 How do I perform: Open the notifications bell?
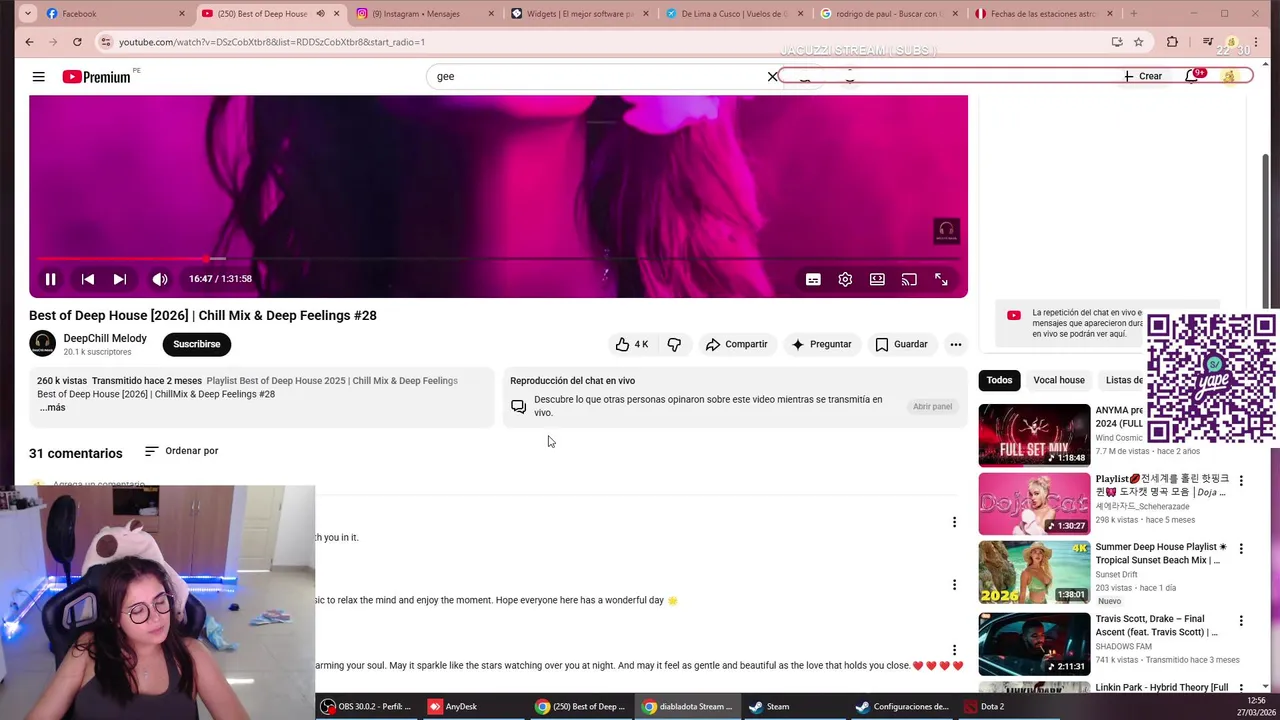click(x=1192, y=76)
